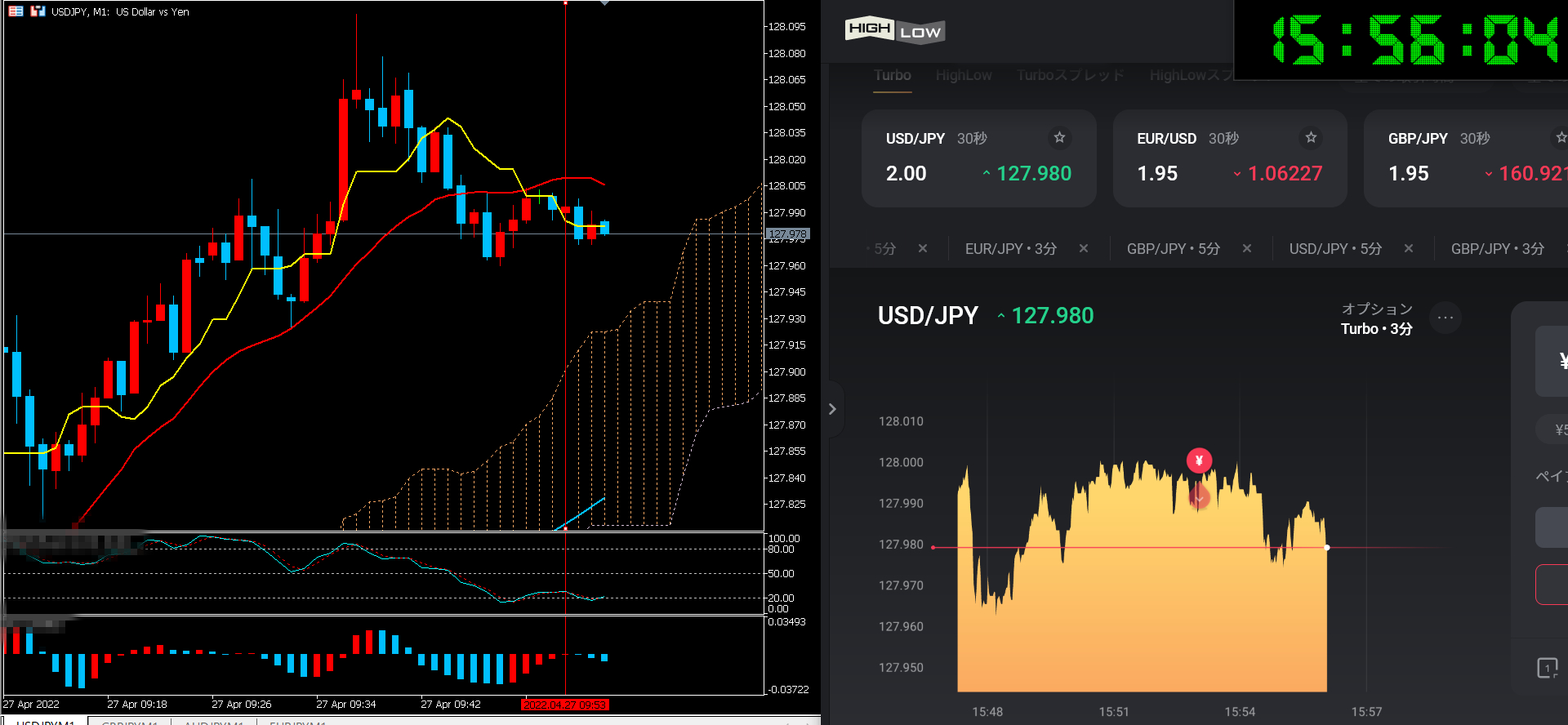Select the Turboスプレッド tab

1070,75
